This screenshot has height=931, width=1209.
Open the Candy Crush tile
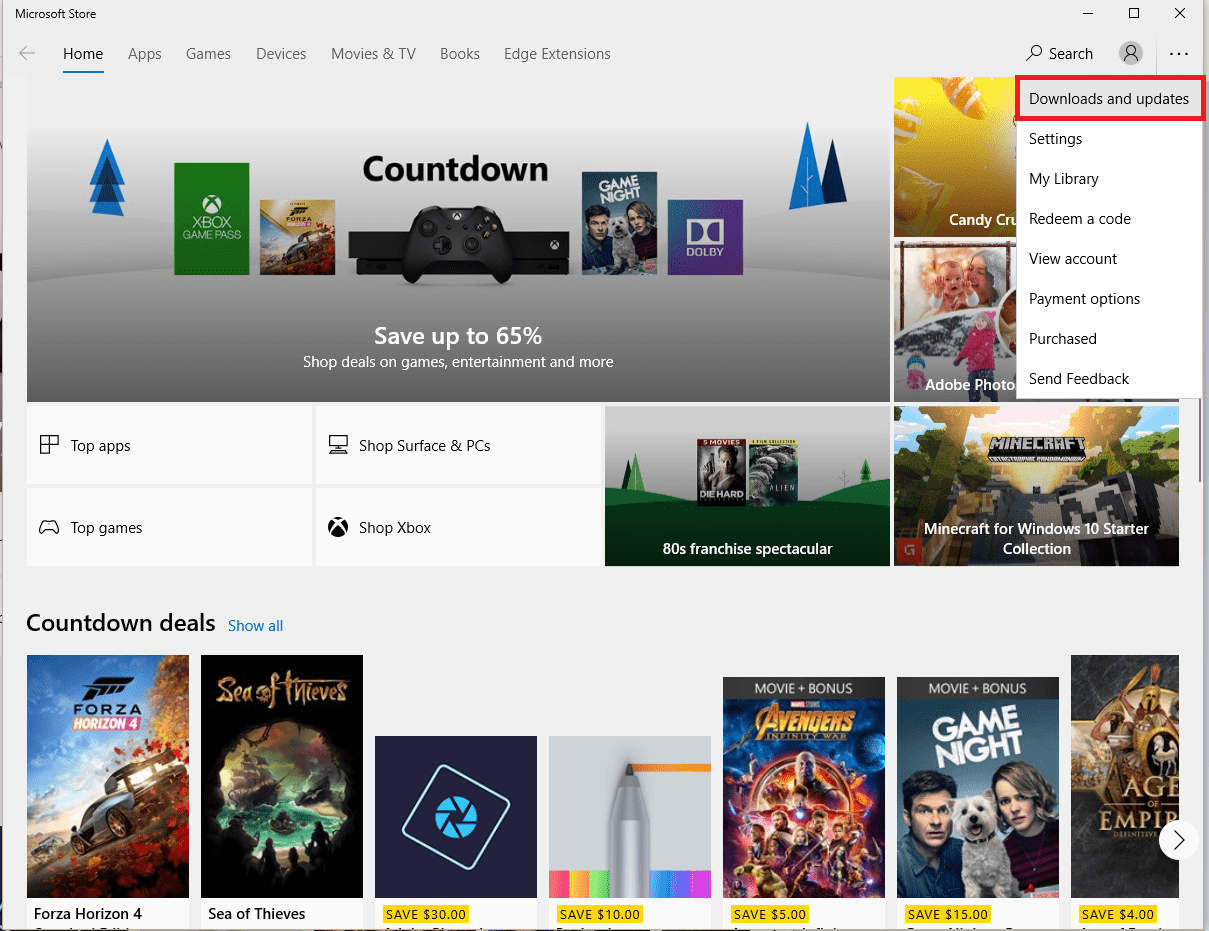(x=954, y=158)
